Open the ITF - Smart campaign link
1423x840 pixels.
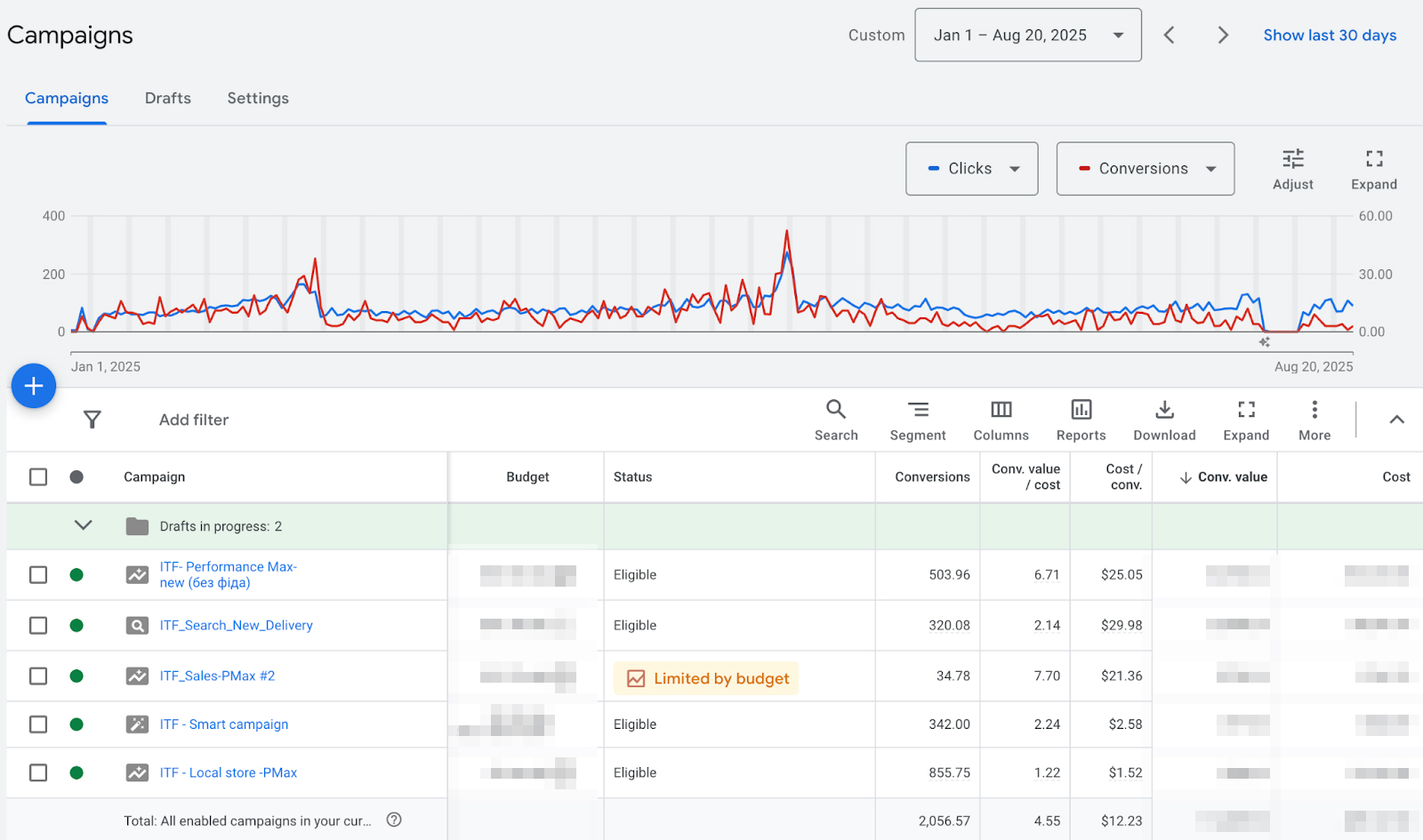tap(224, 724)
